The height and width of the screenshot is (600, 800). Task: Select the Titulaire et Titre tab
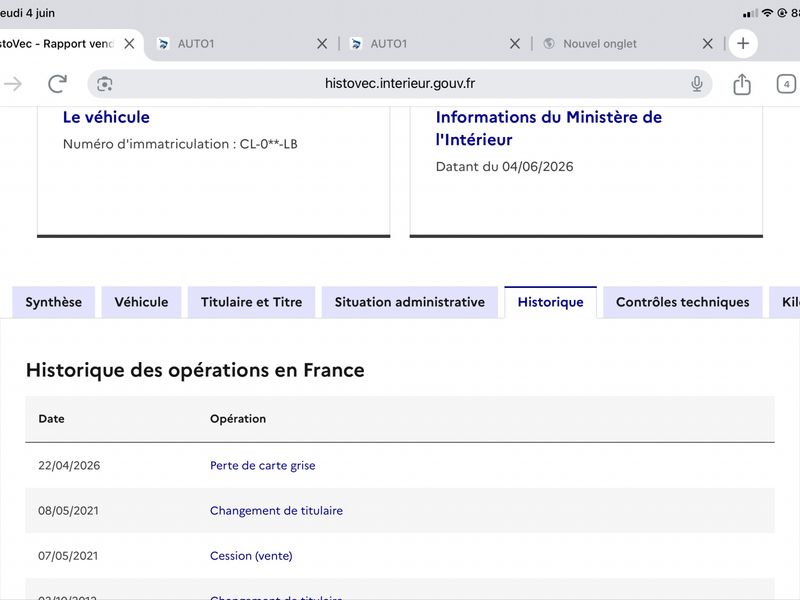pos(252,302)
